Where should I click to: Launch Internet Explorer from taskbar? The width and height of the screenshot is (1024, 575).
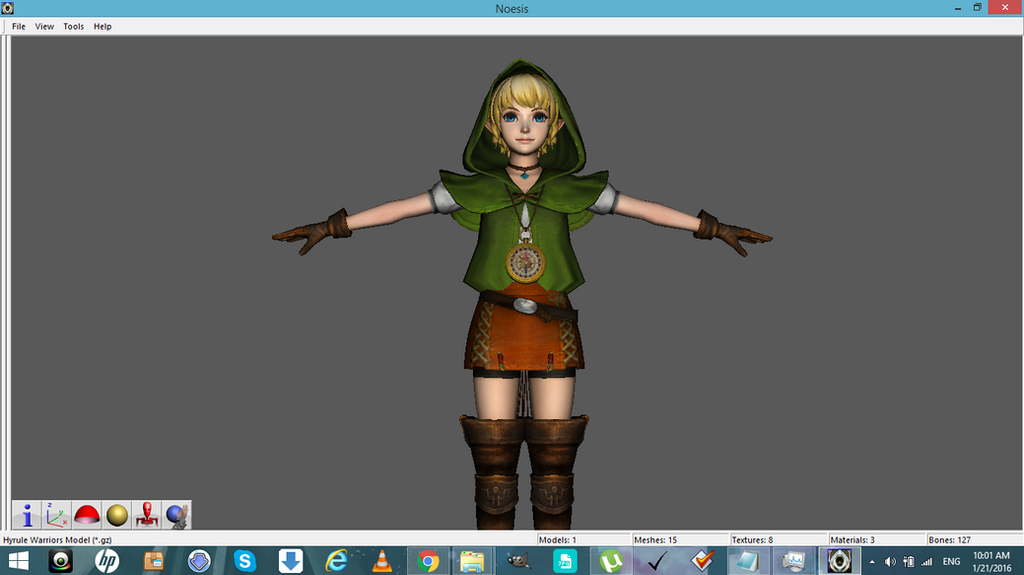tap(336, 561)
